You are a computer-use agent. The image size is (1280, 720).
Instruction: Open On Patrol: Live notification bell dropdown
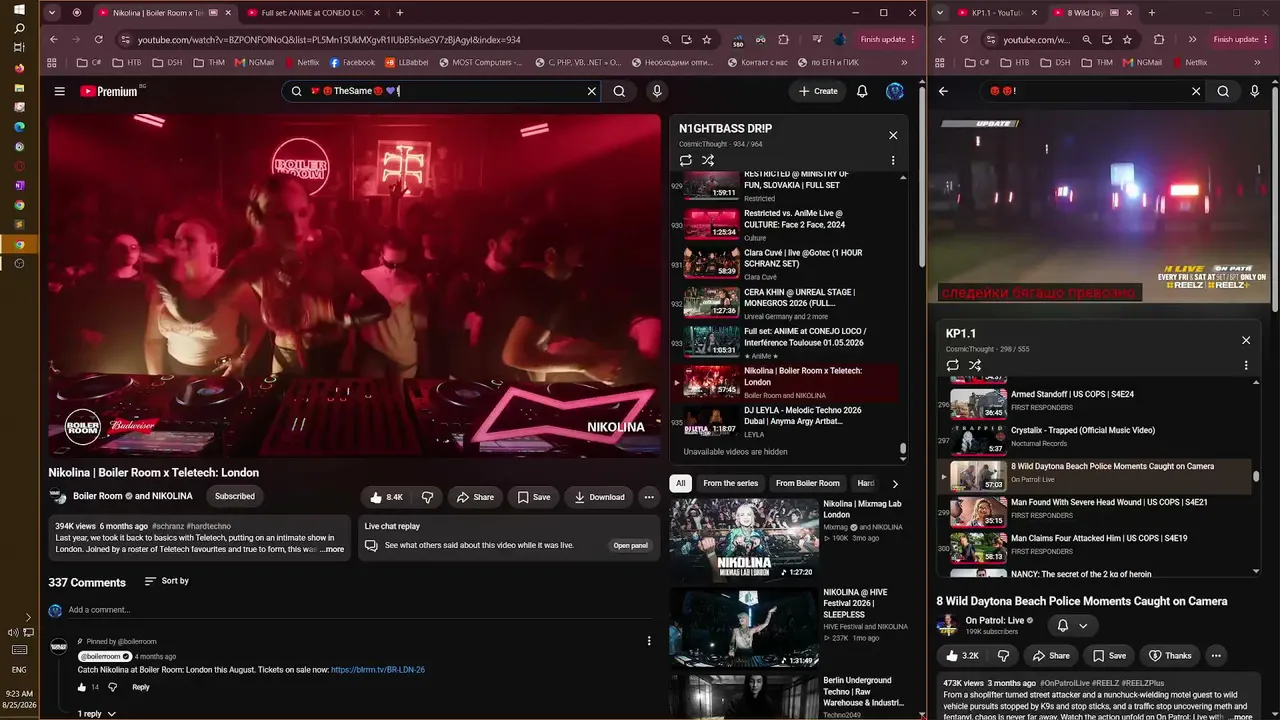point(1072,626)
